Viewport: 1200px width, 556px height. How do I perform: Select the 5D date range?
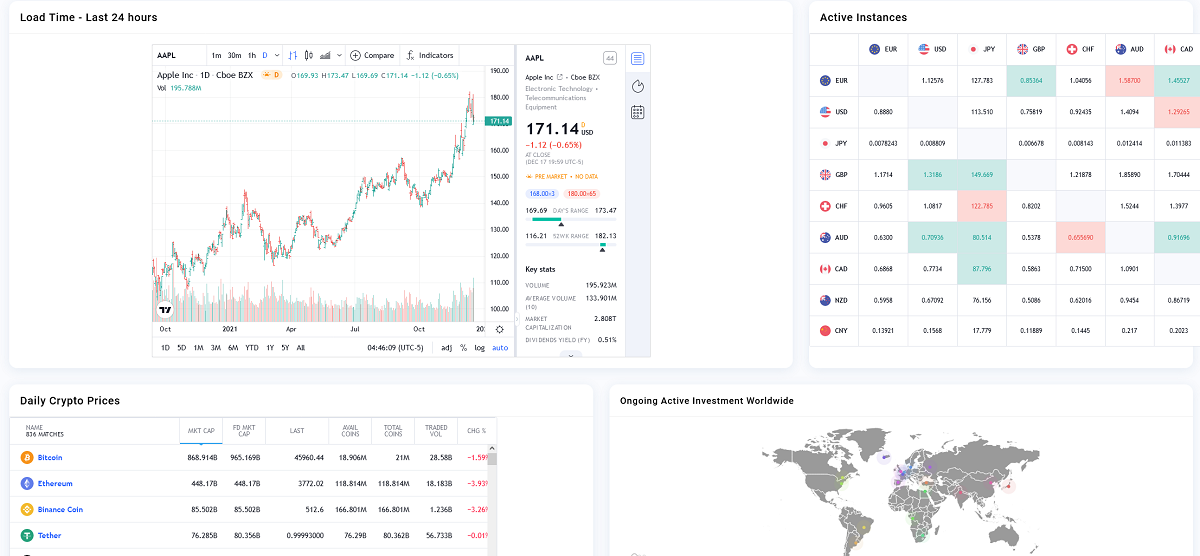182,347
